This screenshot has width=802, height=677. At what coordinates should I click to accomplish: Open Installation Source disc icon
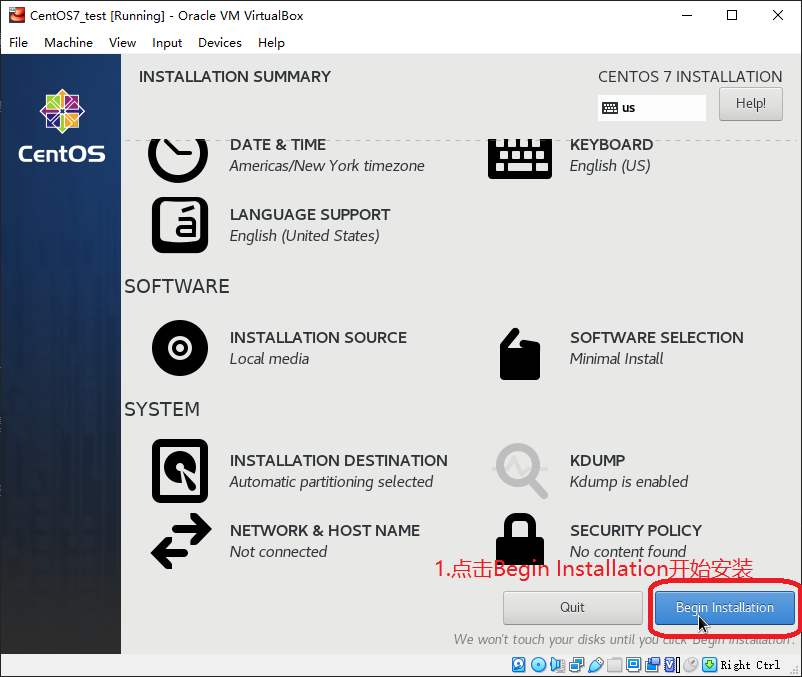pyautogui.click(x=180, y=348)
